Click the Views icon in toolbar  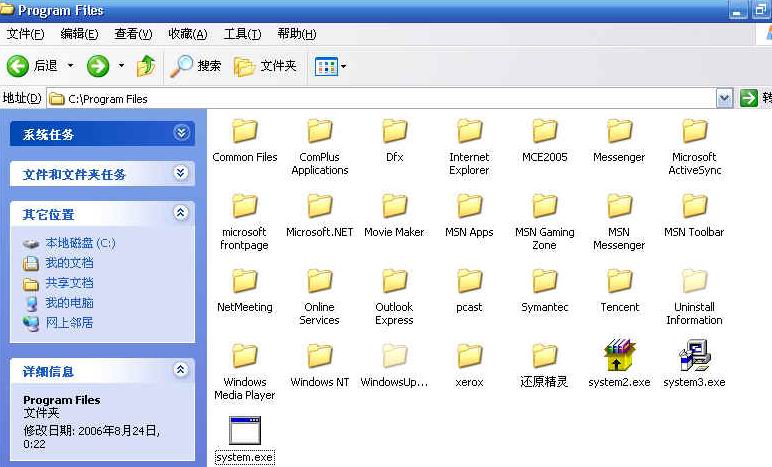[x=326, y=66]
